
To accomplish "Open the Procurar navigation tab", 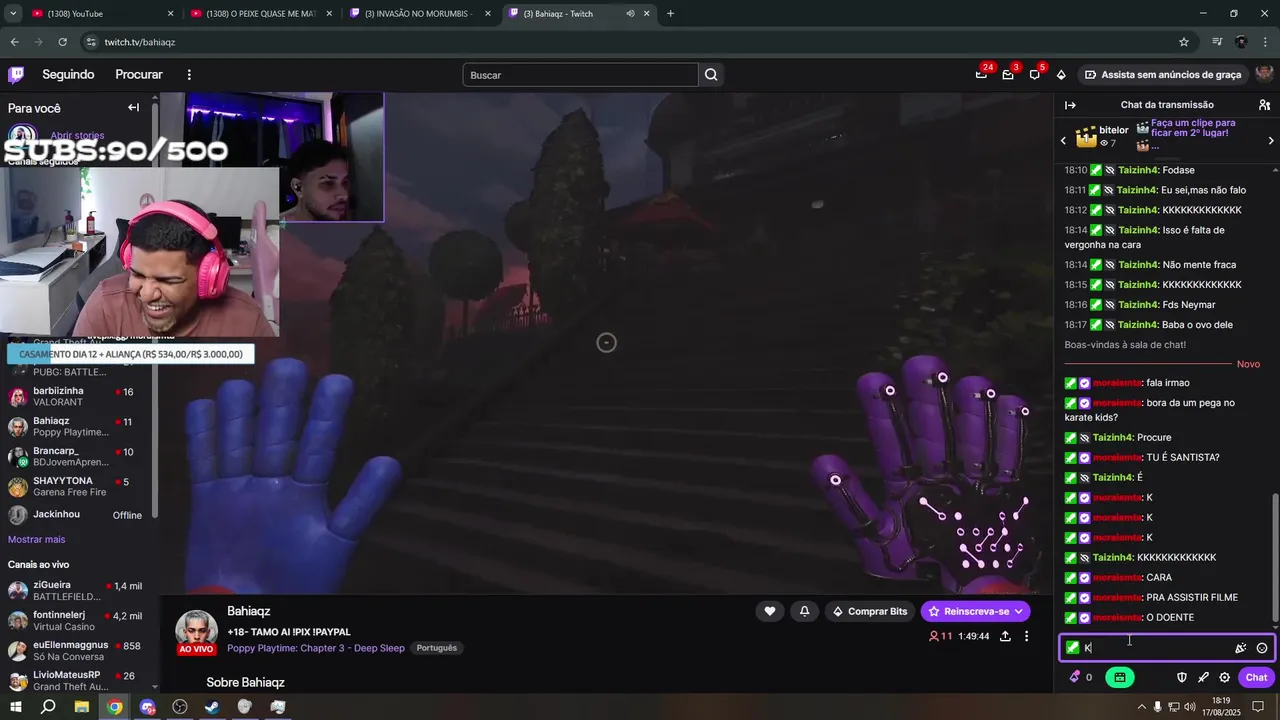I will tap(139, 75).
